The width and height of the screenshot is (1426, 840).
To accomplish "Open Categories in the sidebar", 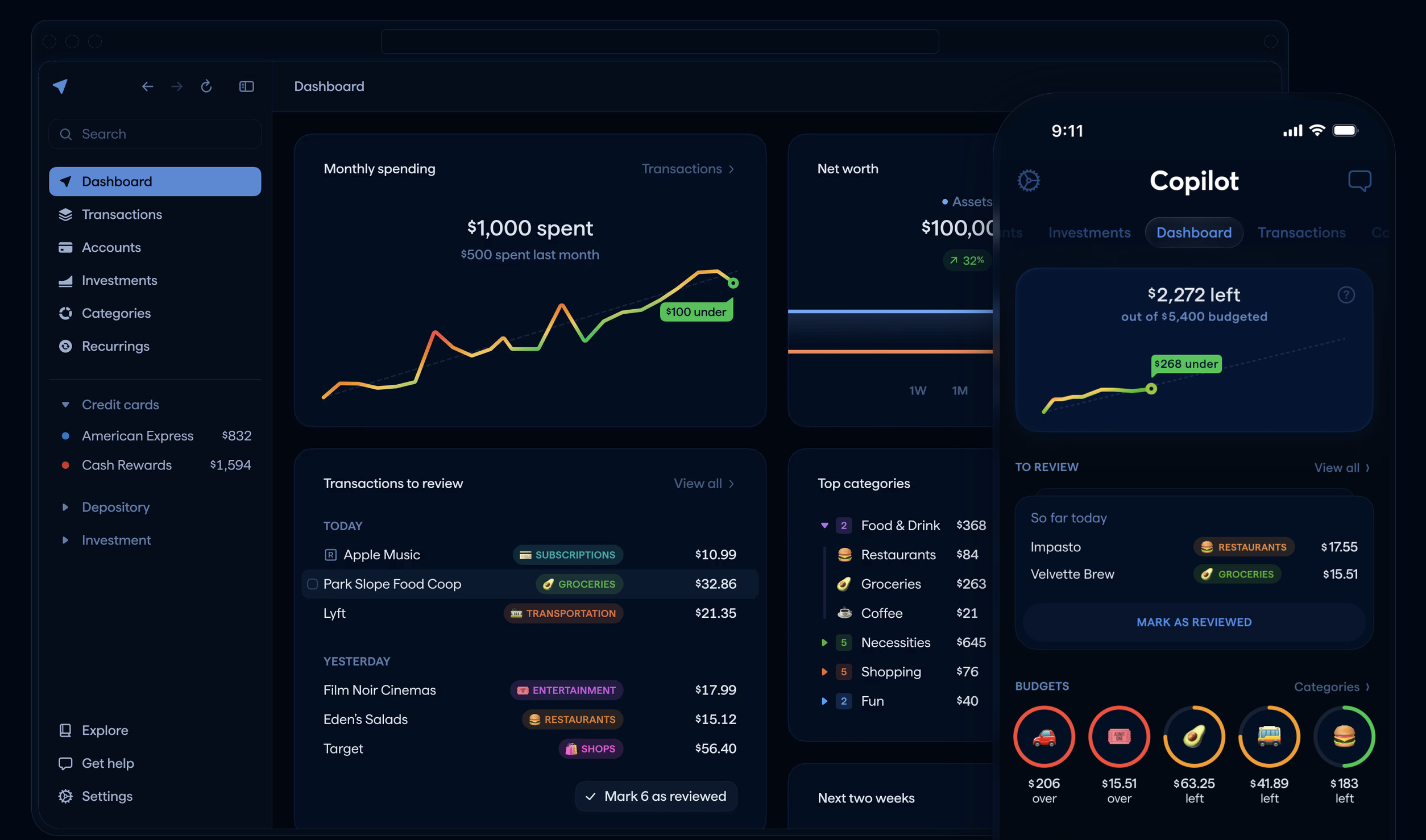I will [x=155, y=313].
